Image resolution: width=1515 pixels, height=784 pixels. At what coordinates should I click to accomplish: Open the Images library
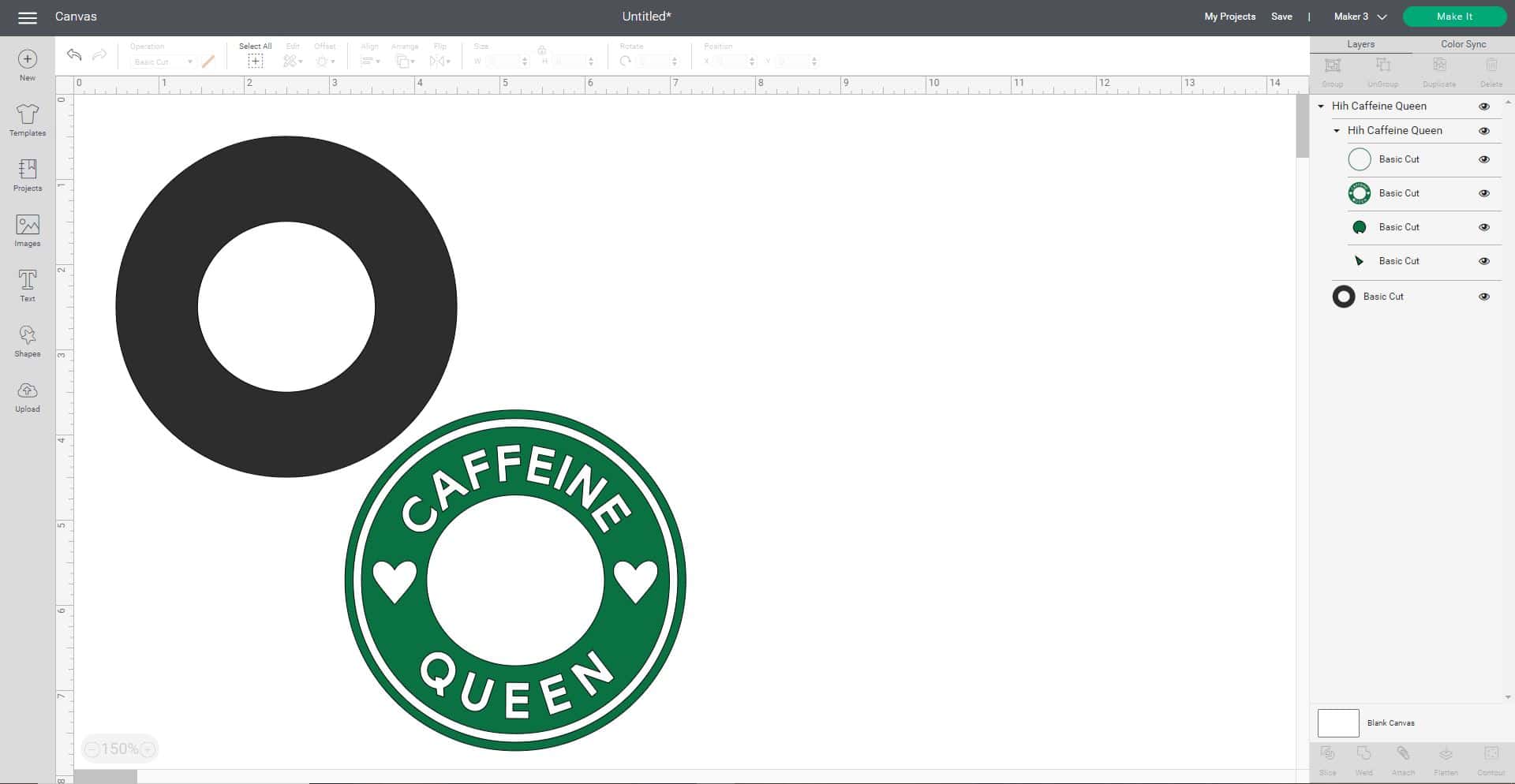coord(28,231)
